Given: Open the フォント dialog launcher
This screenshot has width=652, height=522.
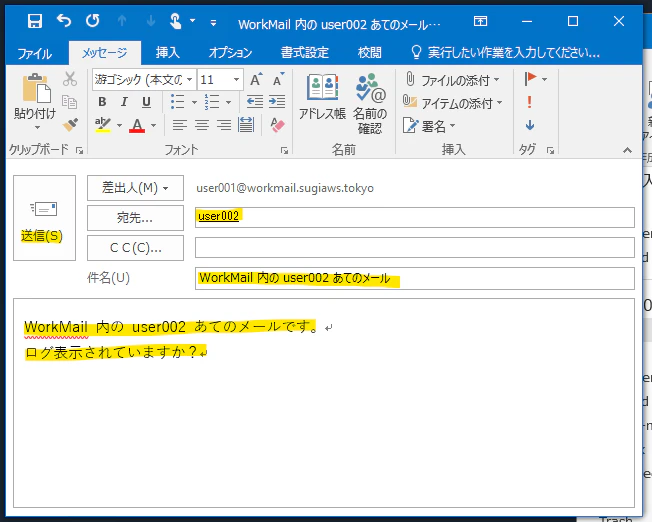Looking at the screenshot, I should click(284, 151).
